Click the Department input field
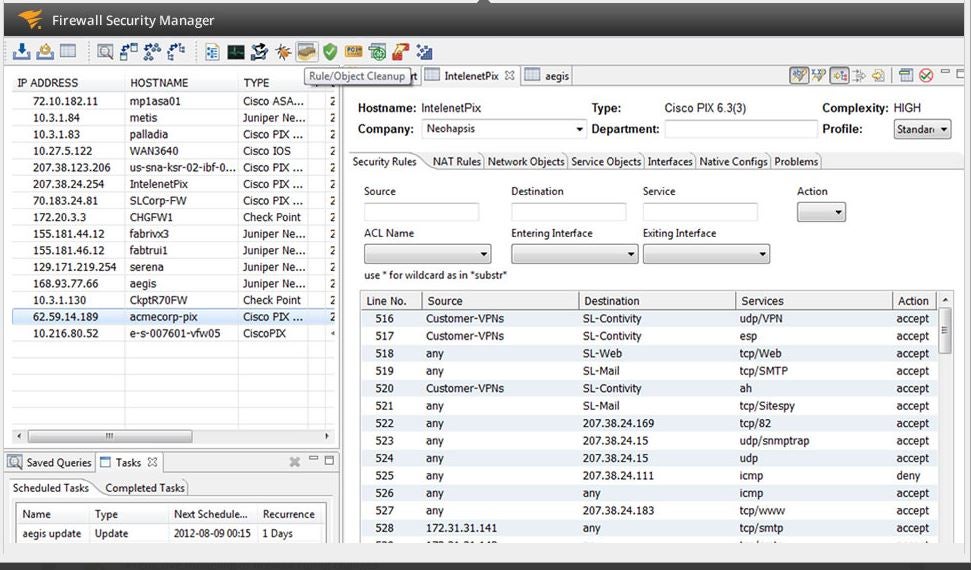This screenshot has height=570, width=971. (x=741, y=129)
